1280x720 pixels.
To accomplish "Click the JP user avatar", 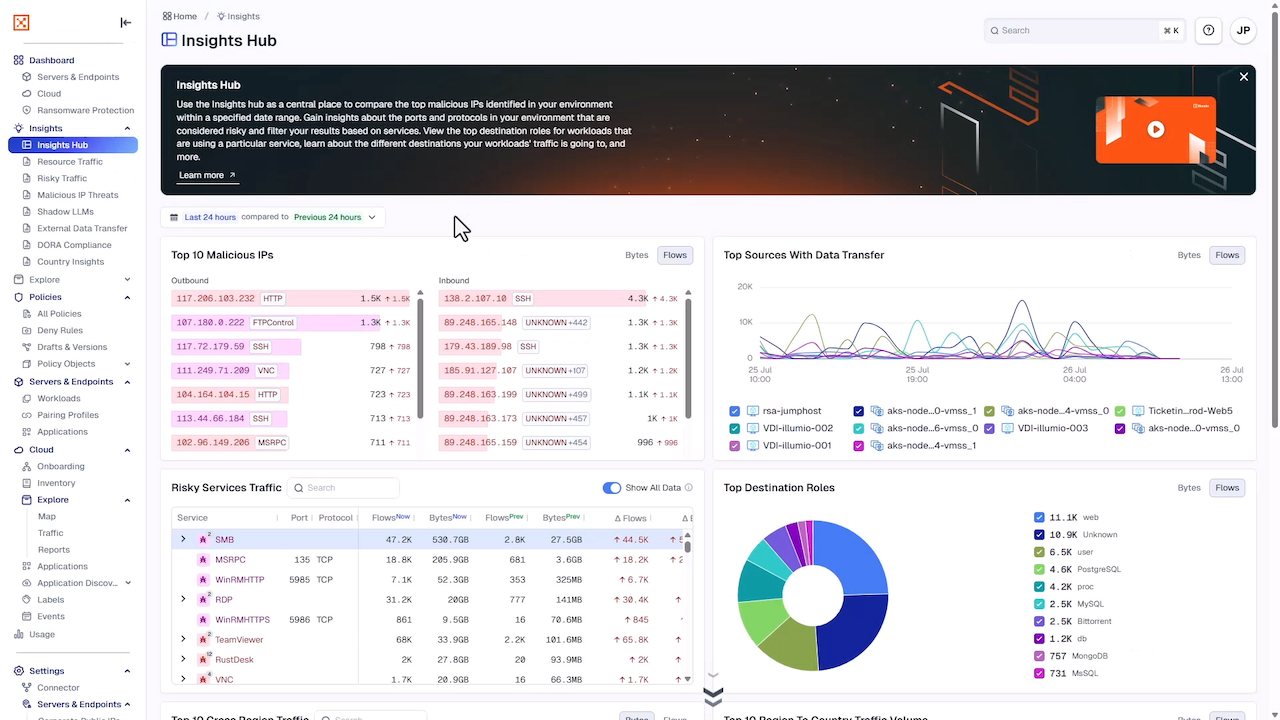I will [x=1243, y=30].
